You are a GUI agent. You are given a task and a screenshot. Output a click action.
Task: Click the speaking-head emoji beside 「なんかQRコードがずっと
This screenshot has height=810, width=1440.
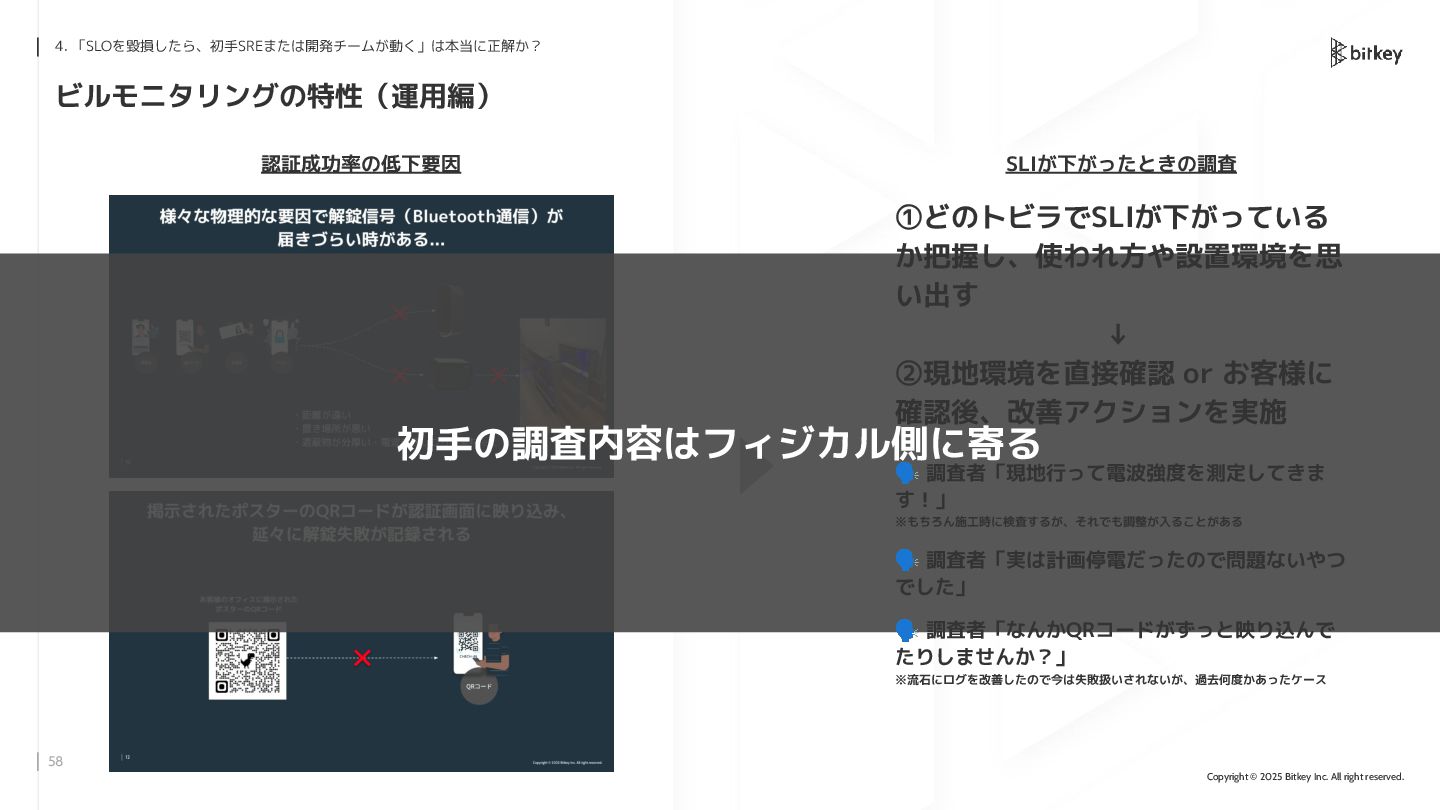click(906, 631)
